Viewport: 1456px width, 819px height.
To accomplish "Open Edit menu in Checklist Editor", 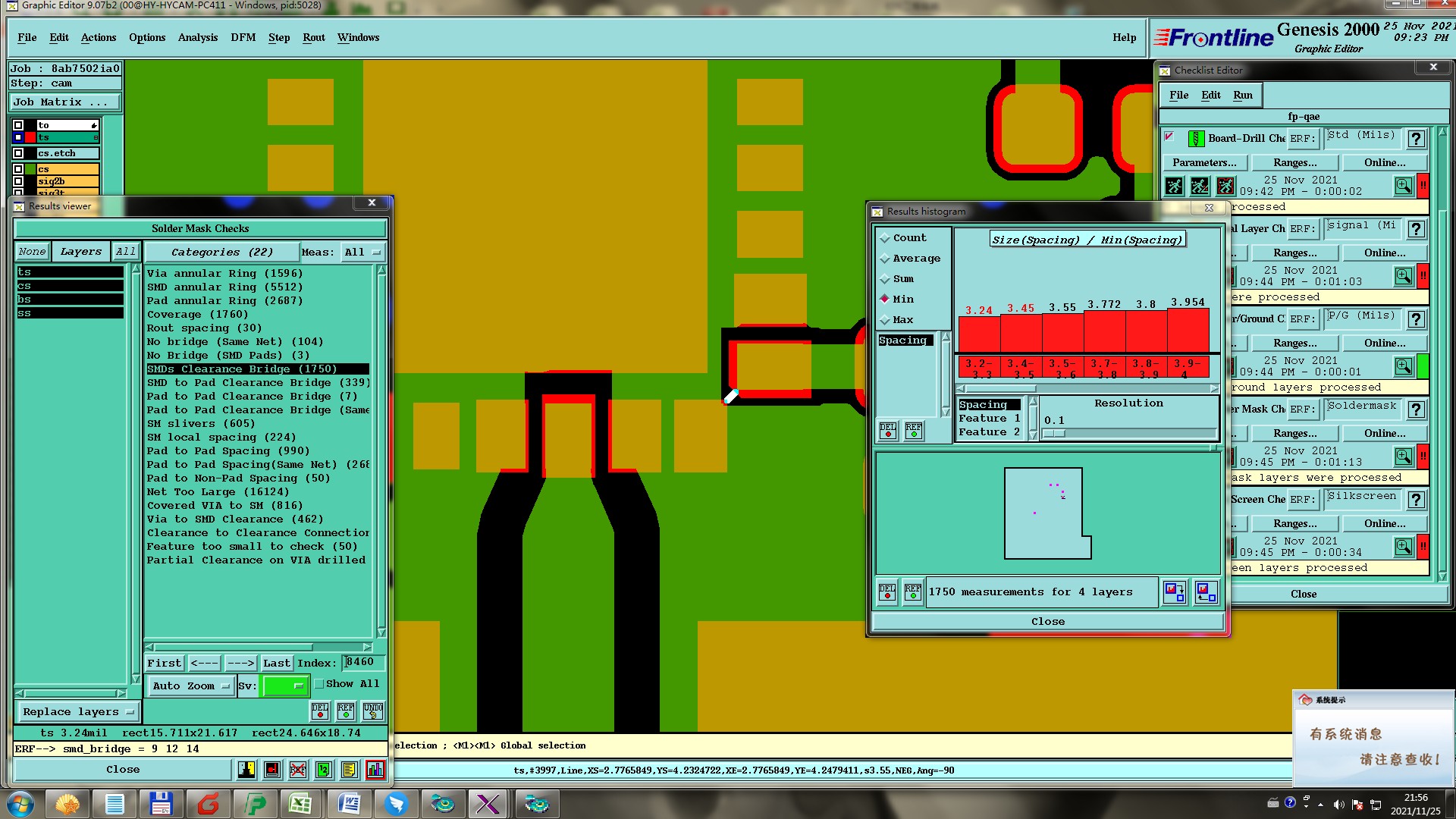I will [x=1211, y=95].
